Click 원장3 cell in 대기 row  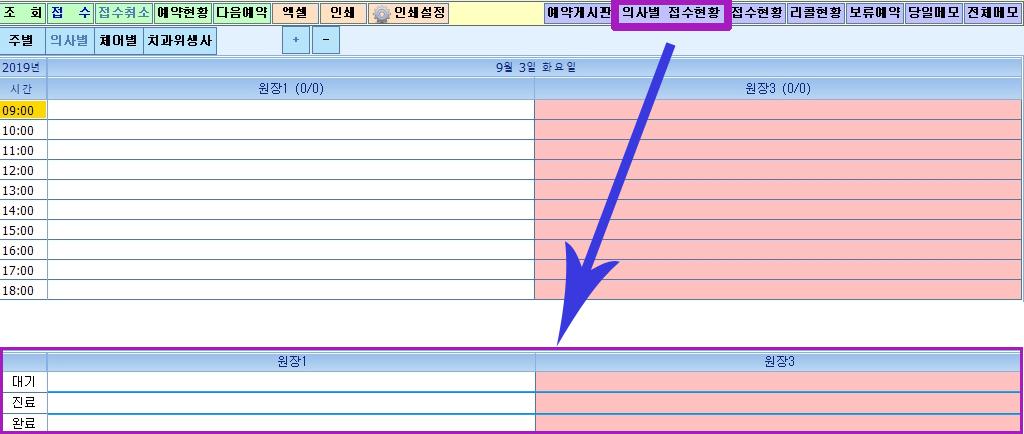(778, 382)
